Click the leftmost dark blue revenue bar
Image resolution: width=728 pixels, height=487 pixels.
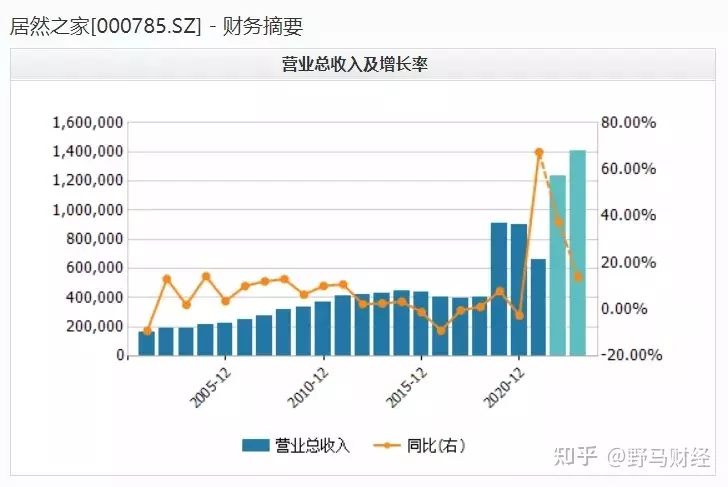click(x=147, y=344)
